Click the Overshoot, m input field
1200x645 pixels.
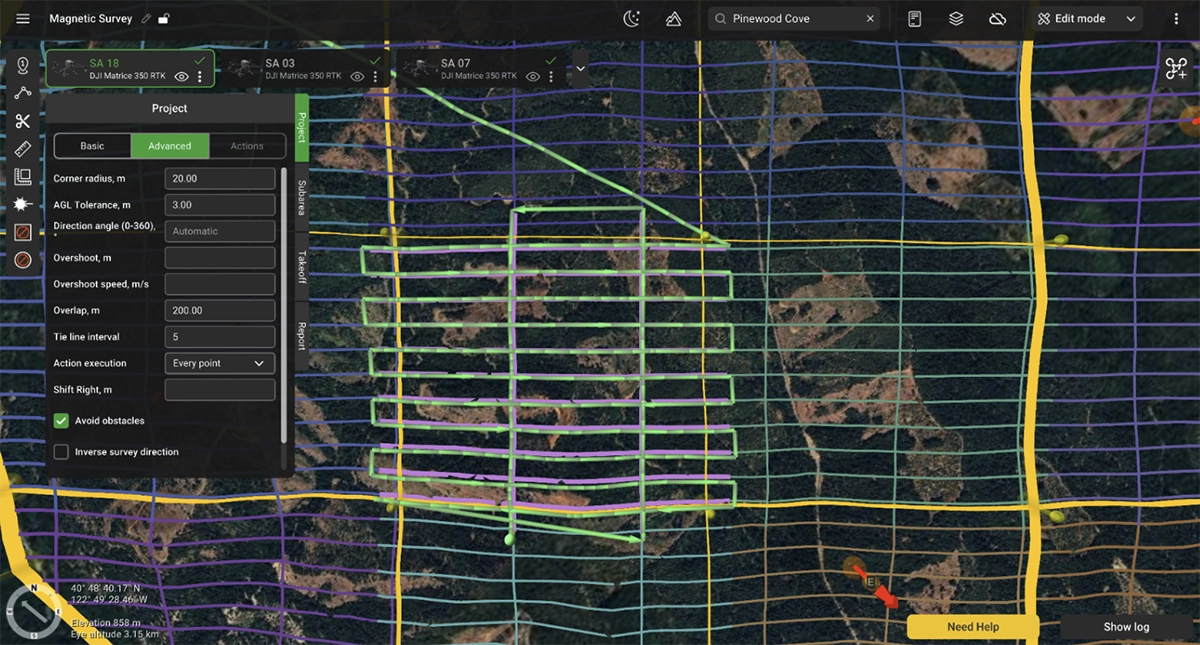pyautogui.click(x=220, y=258)
